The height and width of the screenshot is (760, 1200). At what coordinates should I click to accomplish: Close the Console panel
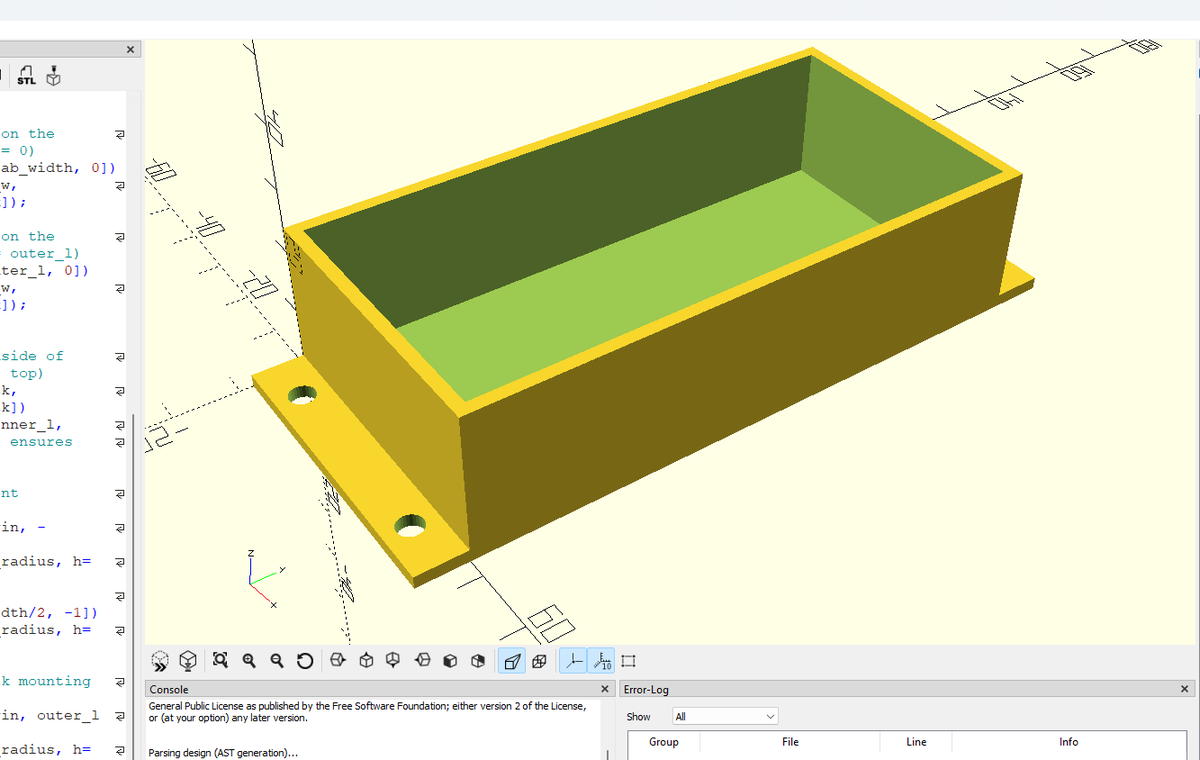(605, 690)
